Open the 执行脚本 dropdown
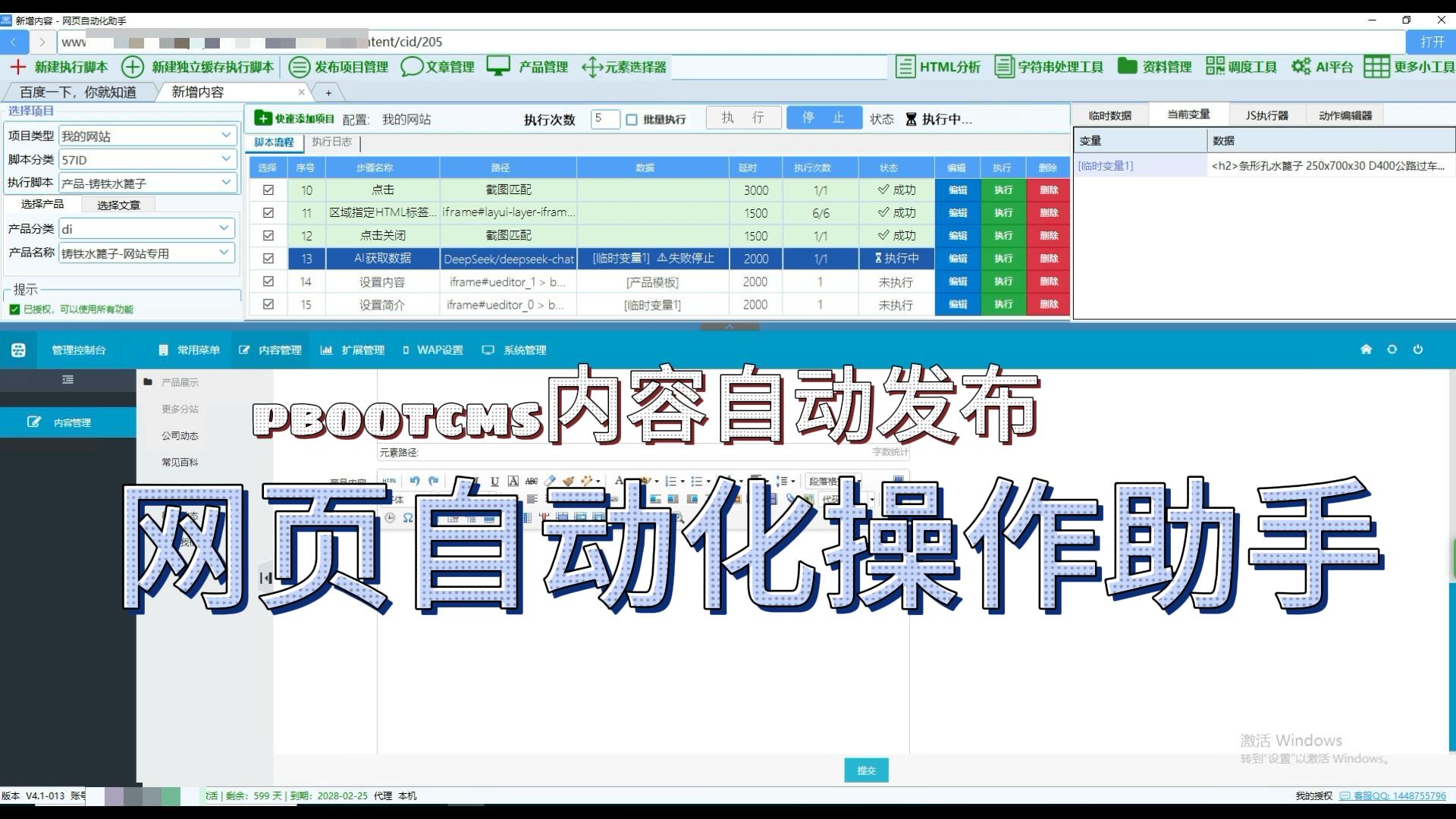 [147, 183]
